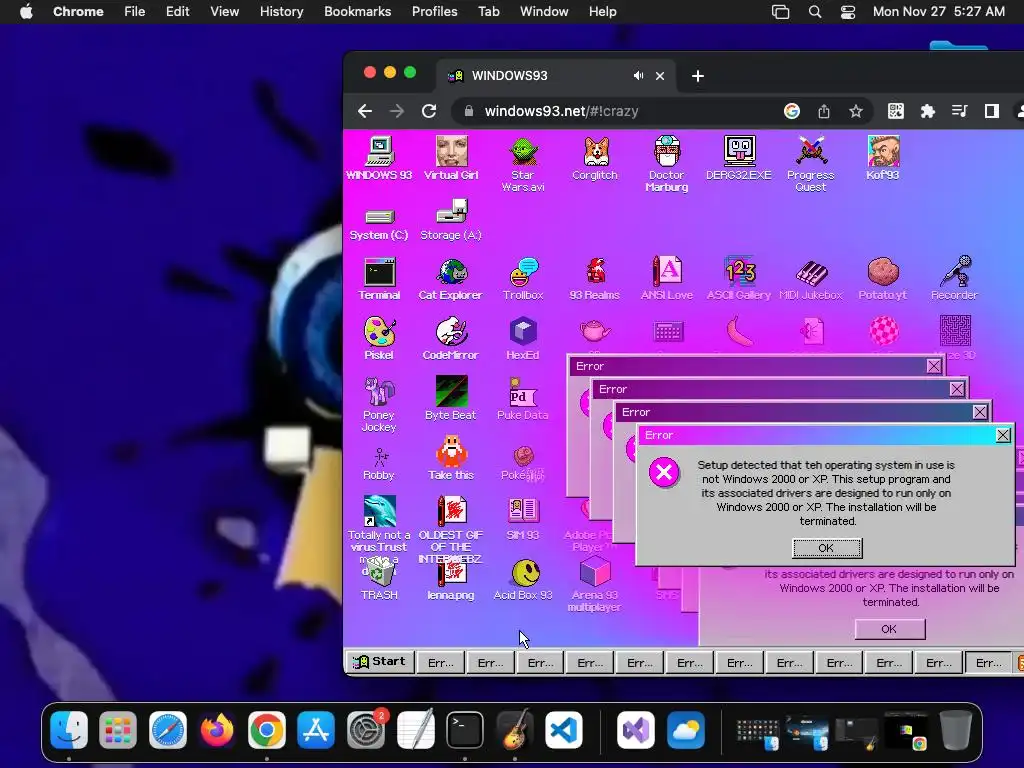Open Totally not a virus icon
This screenshot has height=768, width=1024.
coord(379,524)
